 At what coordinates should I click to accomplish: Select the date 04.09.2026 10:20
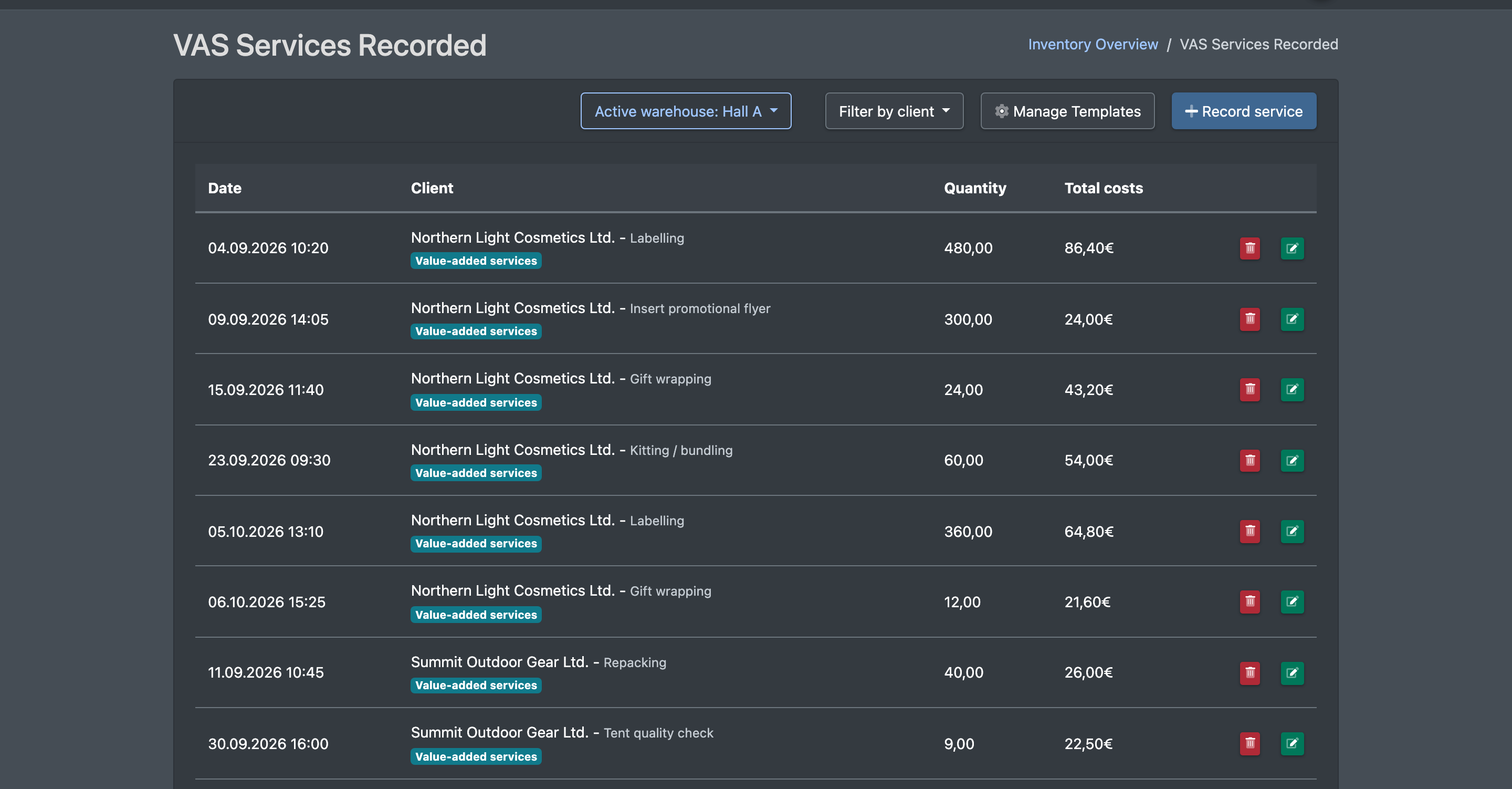268,248
